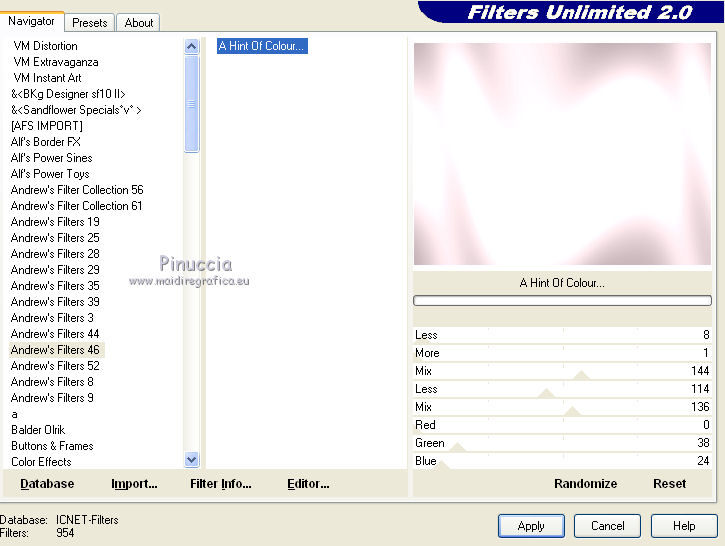Apply the filter

pos(531,526)
